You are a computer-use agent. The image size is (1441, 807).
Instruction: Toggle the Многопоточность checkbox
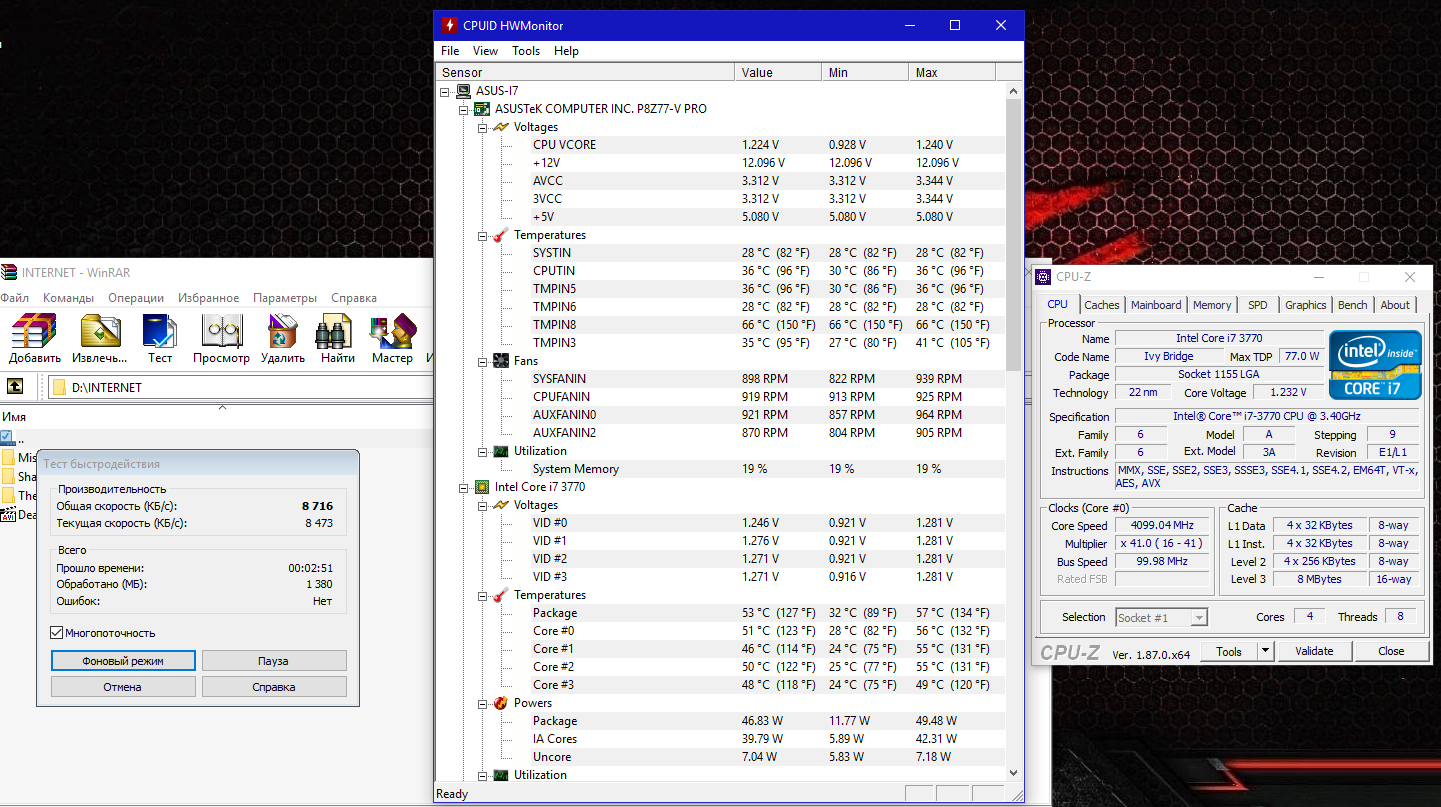(57, 633)
